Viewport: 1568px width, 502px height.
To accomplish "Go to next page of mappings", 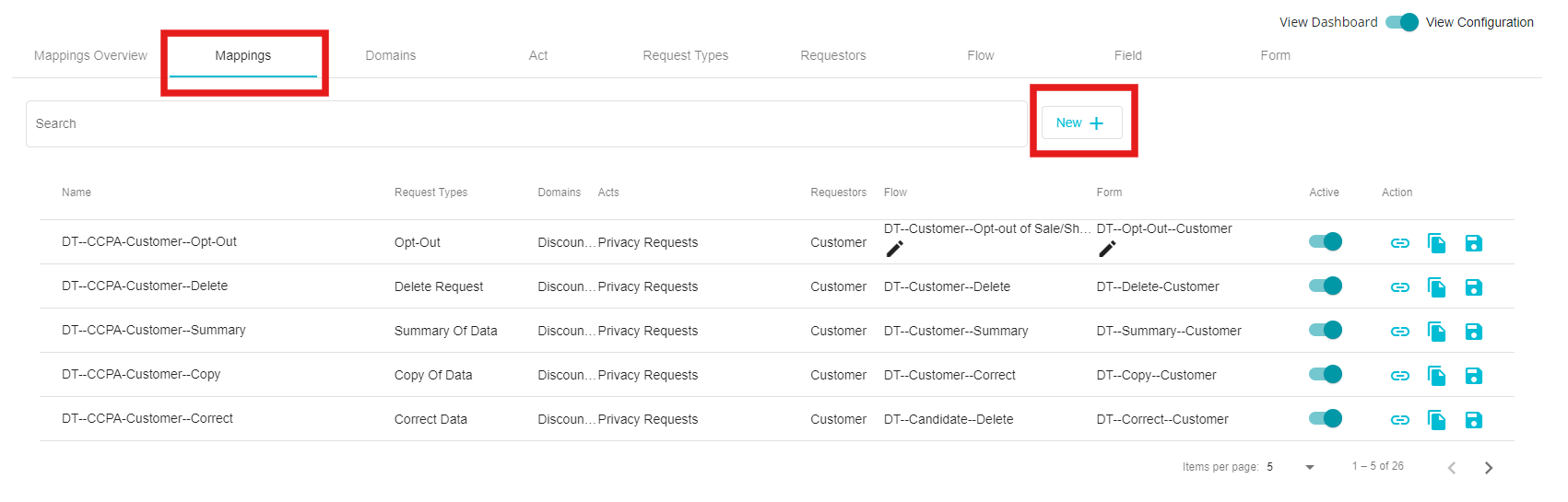I will click(1488, 468).
